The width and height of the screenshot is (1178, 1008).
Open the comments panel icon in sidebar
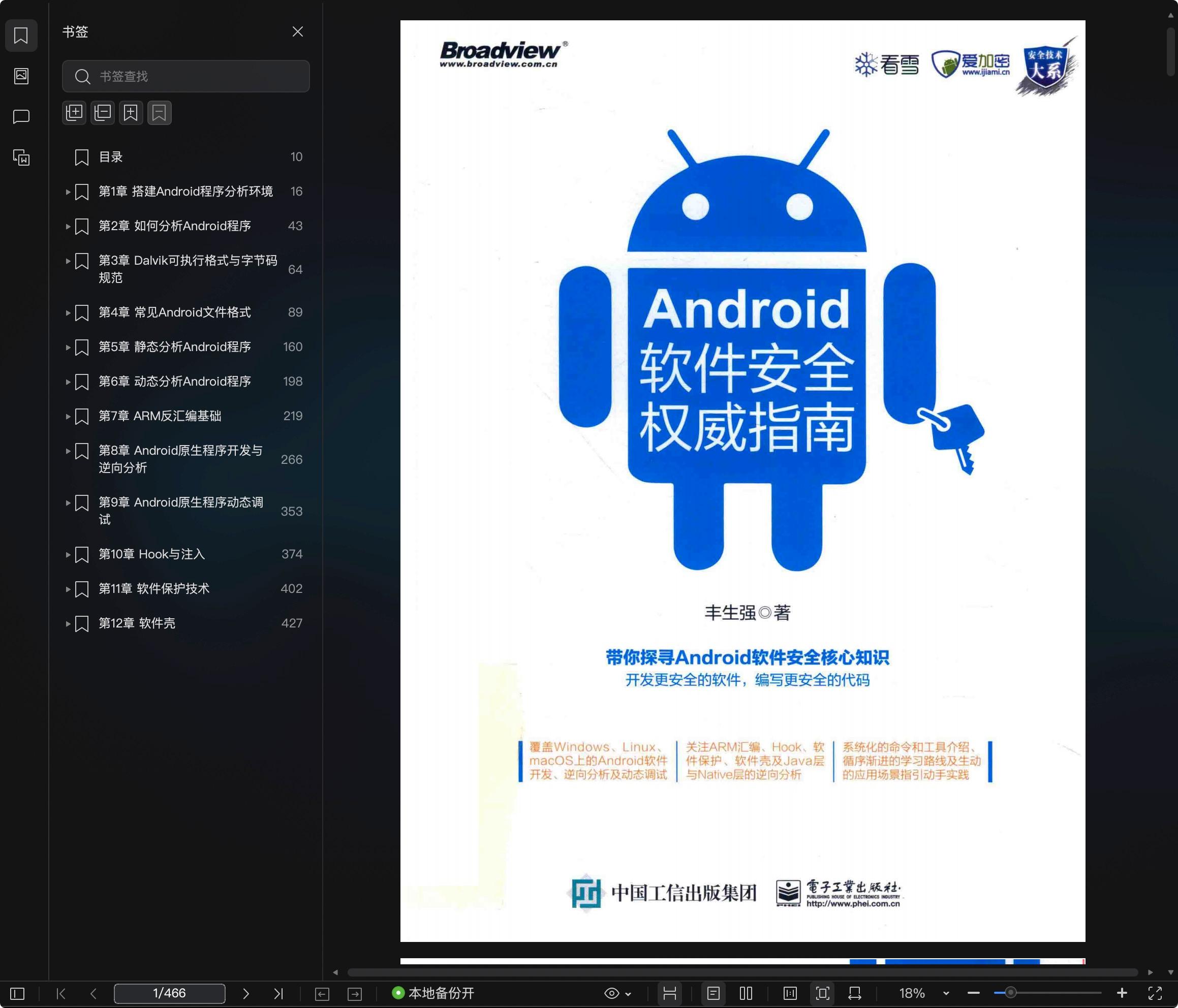click(x=21, y=116)
